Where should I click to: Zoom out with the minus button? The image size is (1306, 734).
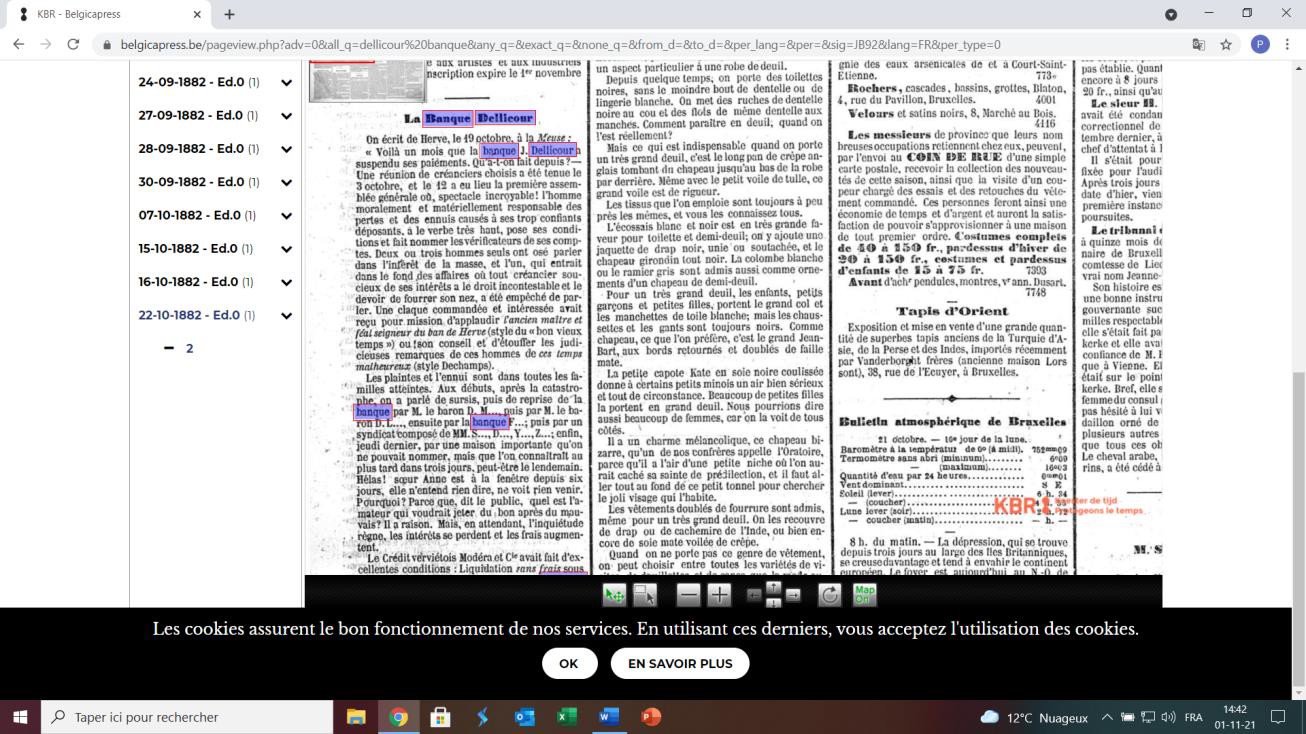point(688,595)
